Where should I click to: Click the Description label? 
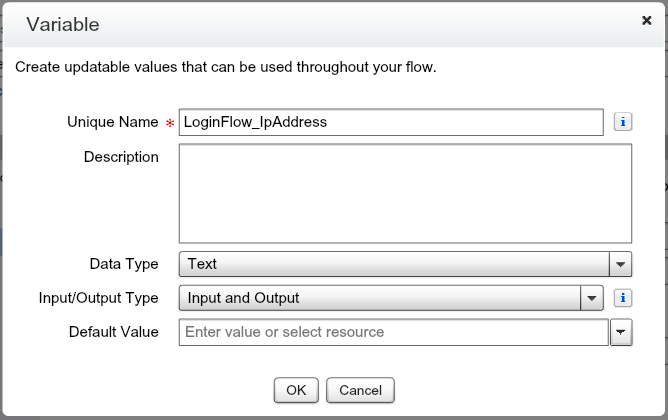click(121, 157)
